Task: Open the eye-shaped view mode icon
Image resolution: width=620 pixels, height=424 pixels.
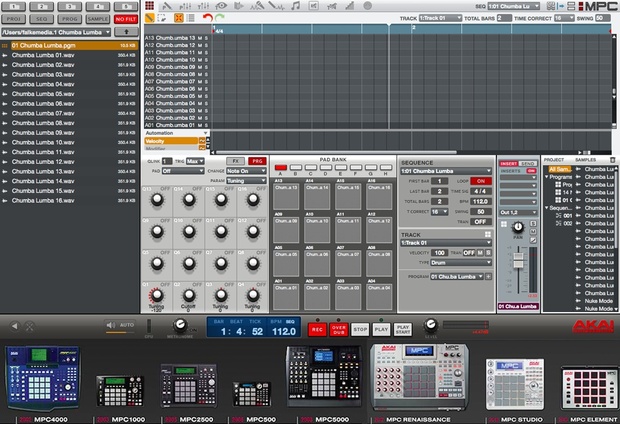Action: coord(221,6)
